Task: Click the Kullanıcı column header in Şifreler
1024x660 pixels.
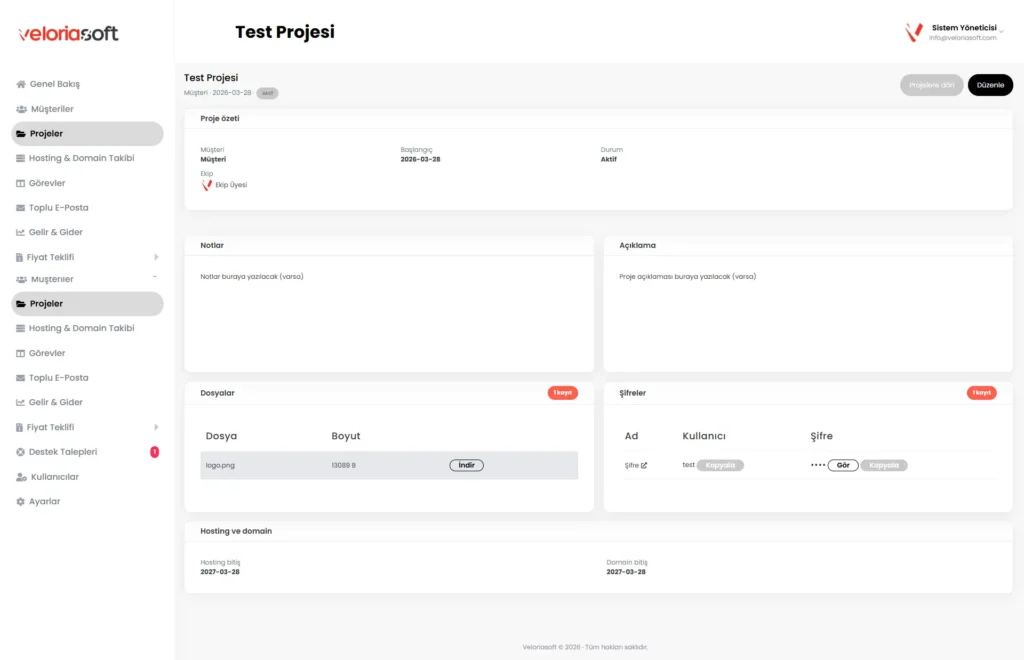Action: pos(704,436)
